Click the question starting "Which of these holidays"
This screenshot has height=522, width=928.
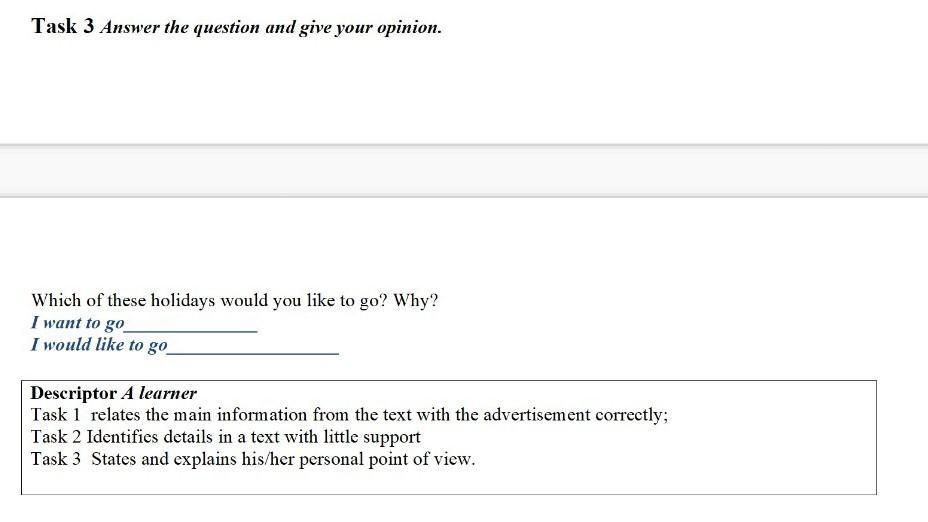(x=234, y=300)
